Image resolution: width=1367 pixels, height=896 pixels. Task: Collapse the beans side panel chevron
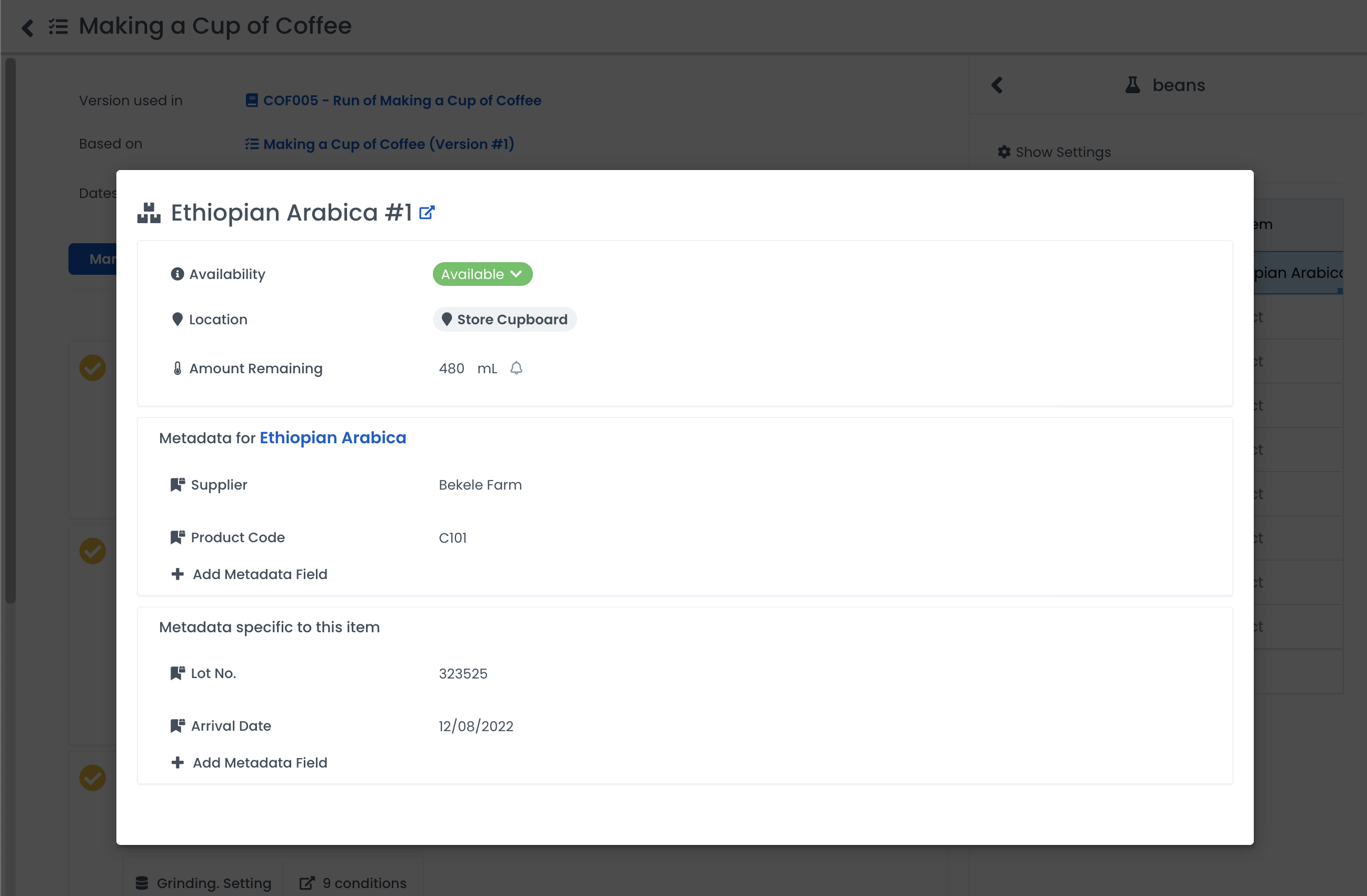click(x=996, y=85)
